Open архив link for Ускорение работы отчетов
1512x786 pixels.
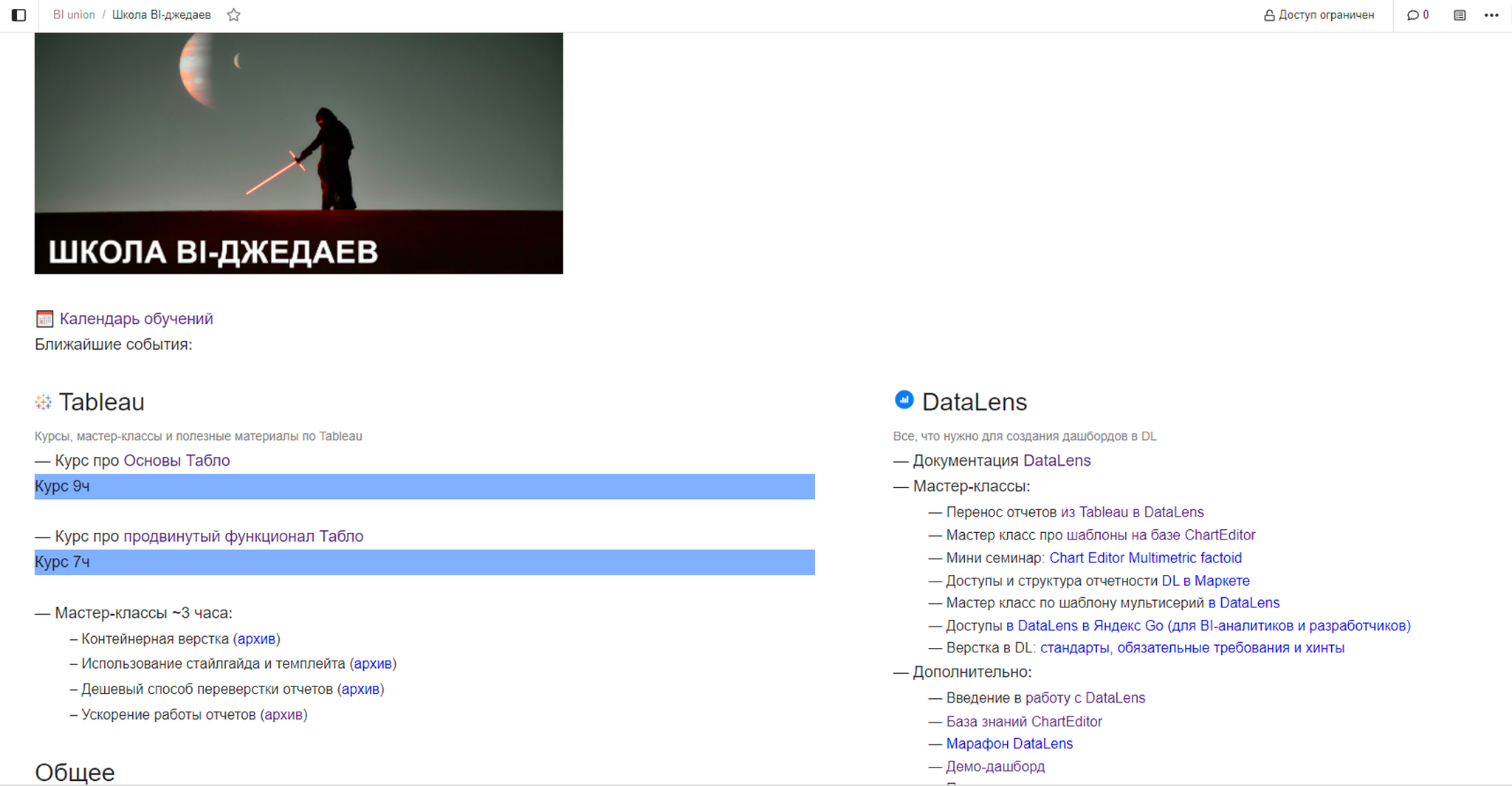pyautogui.click(x=283, y=715)
